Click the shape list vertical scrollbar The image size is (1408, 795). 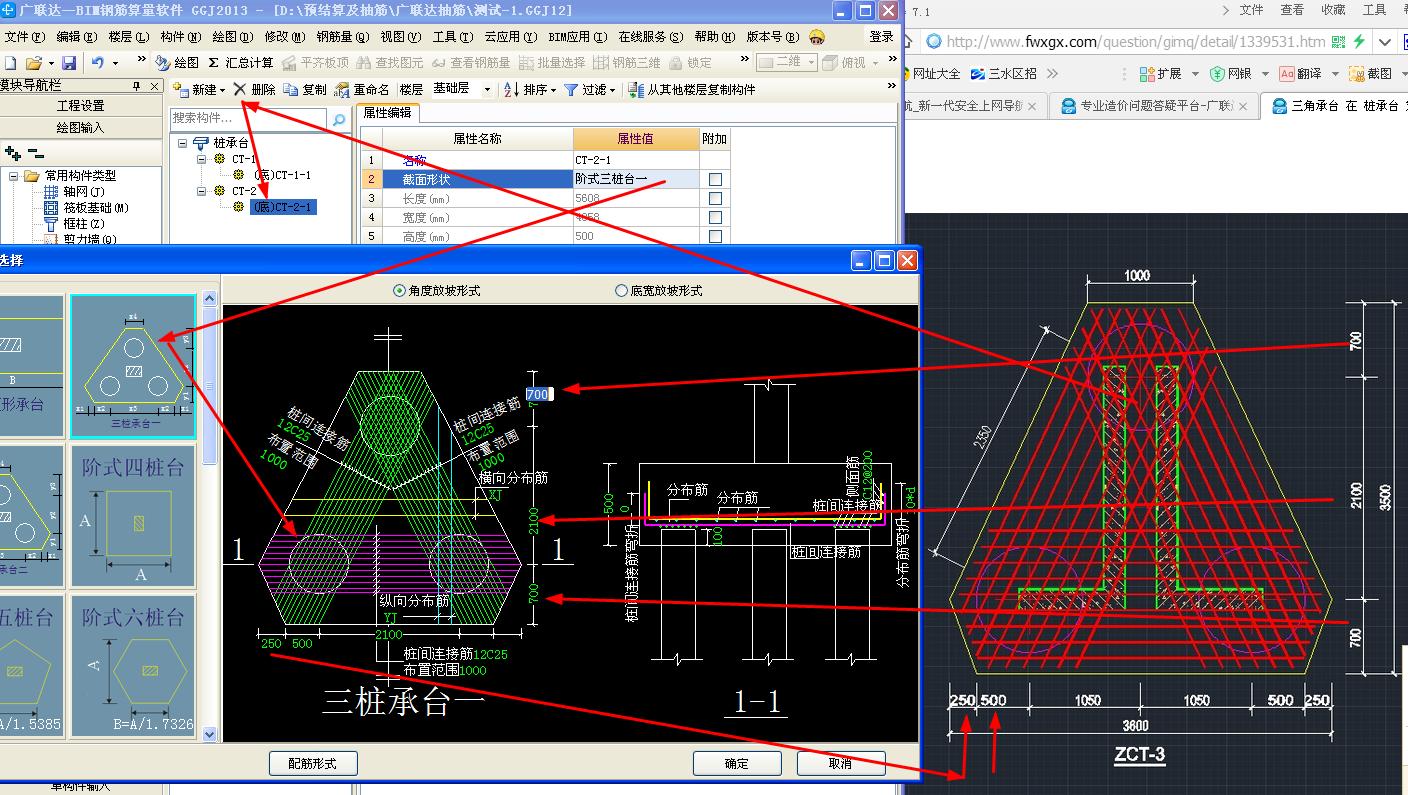tap(209, 516)
